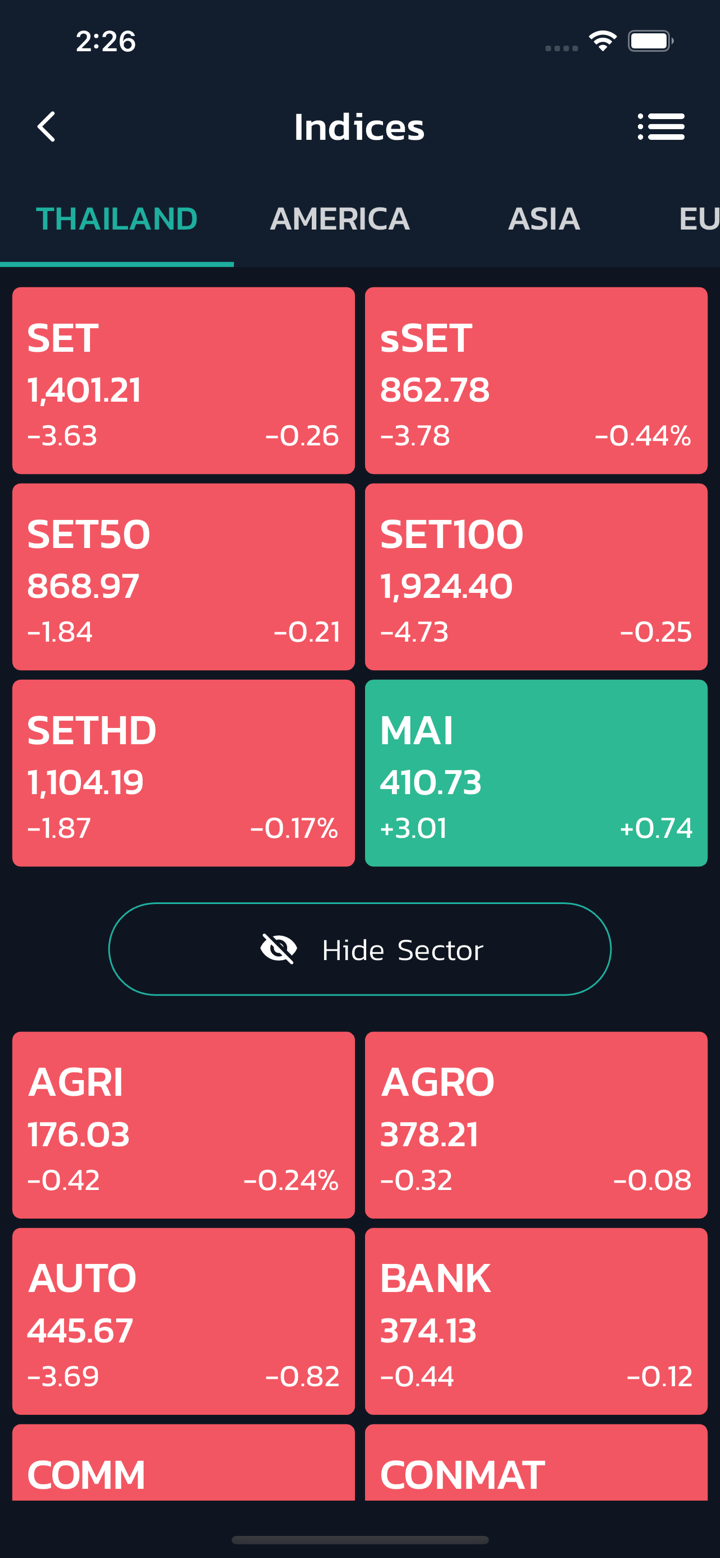The width and height of the screenshot is (720, 1558).
Task: Select the SET50 index tile
Action: click(x=183, y=577)
